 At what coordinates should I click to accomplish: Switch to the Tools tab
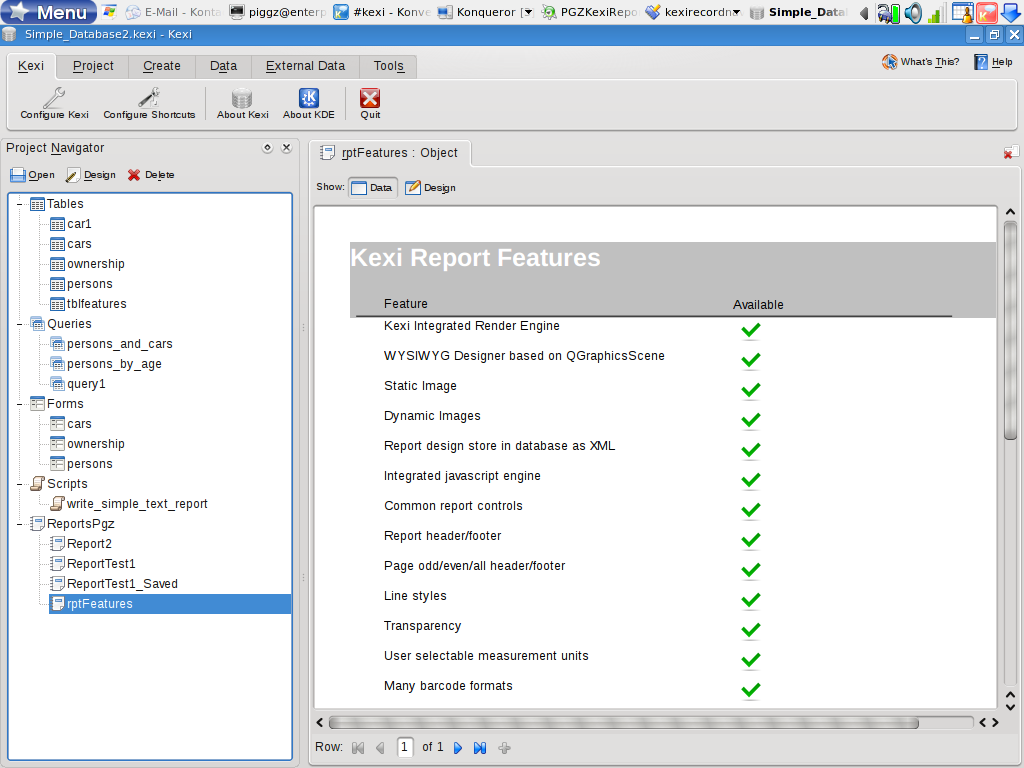coord(389,66)
